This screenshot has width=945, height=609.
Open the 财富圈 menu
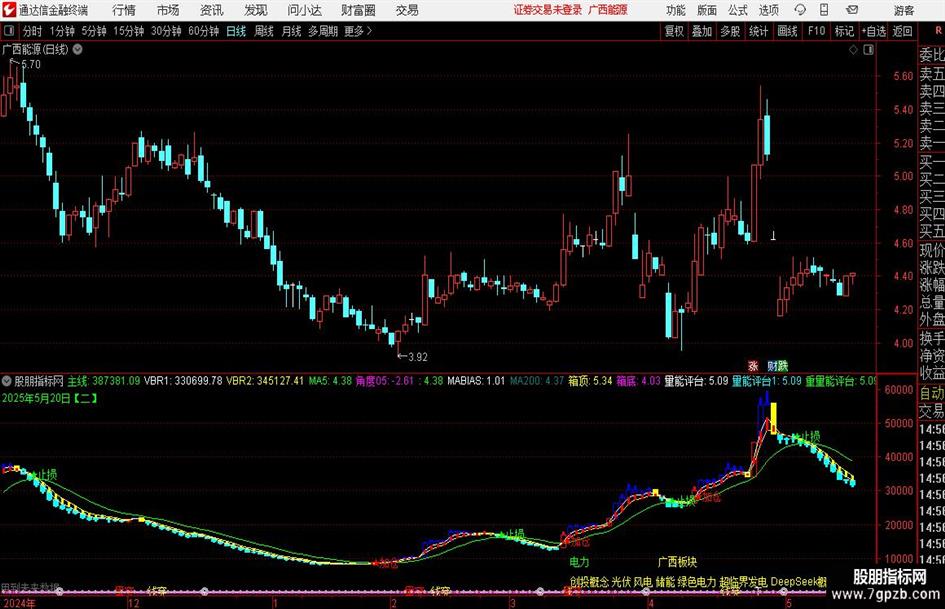[358, 10]
